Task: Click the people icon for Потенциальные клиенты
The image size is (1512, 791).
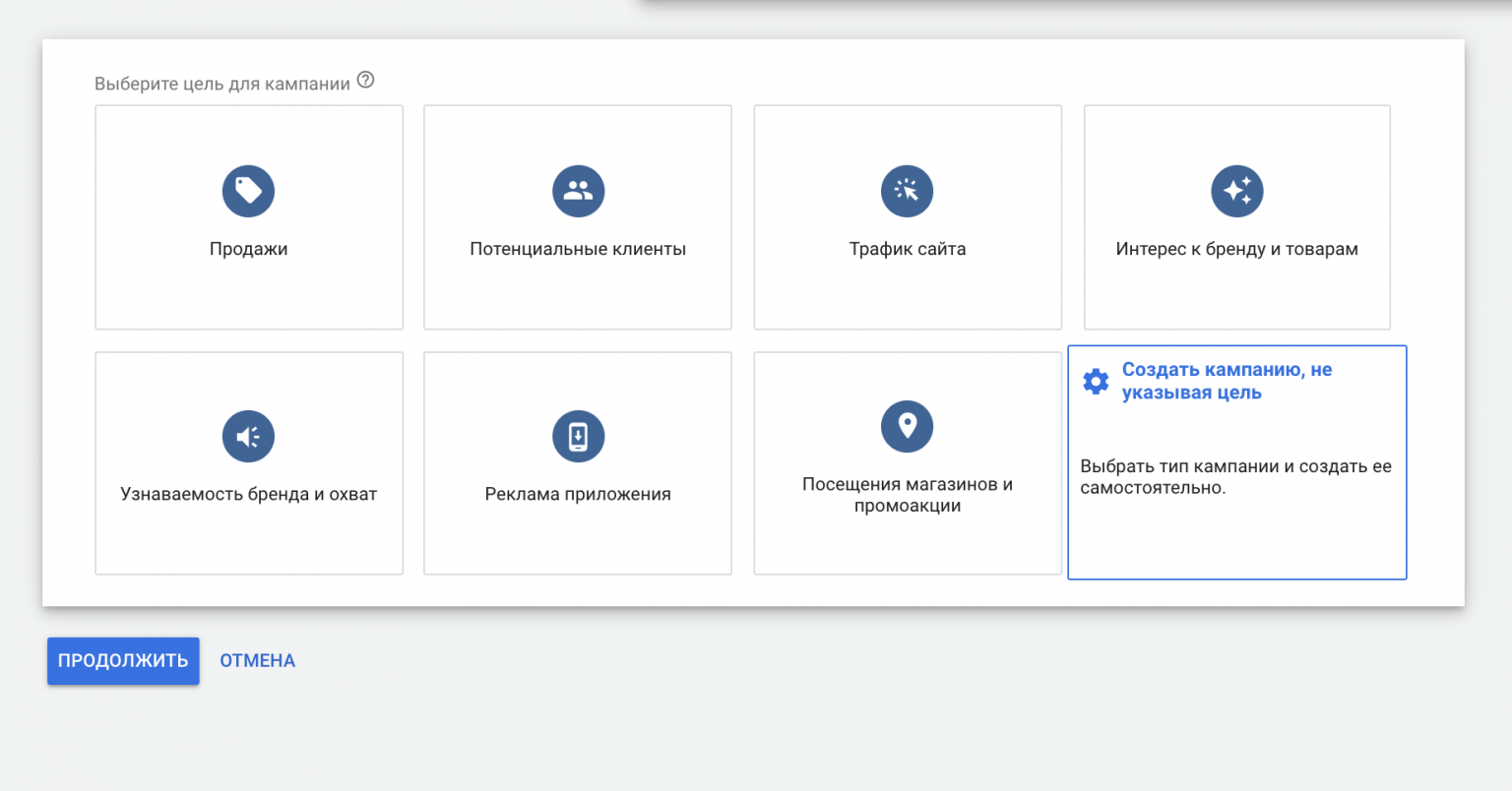Action: pyautogui.click(x=578, y=191)
